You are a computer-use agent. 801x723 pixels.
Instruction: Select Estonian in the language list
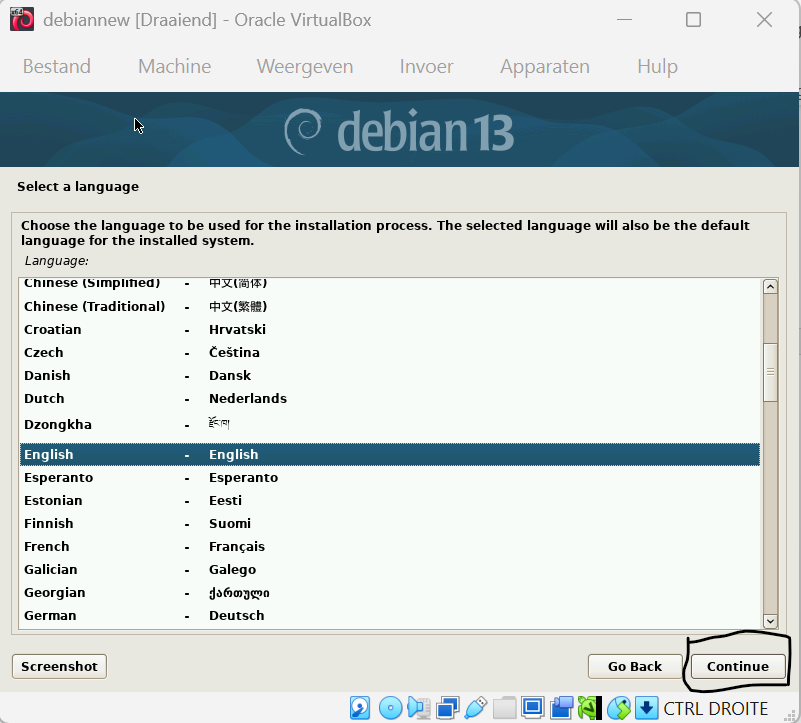point(390,501)
